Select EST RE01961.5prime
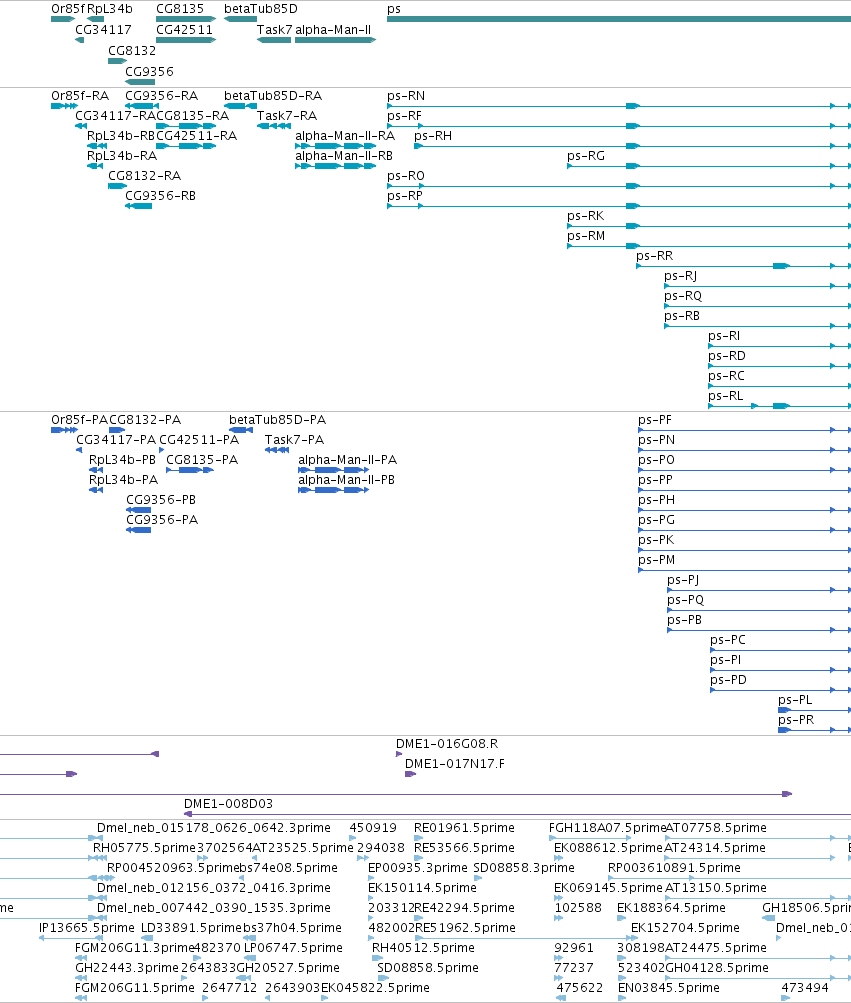851x1003 pixels. (x=464, y=828)
